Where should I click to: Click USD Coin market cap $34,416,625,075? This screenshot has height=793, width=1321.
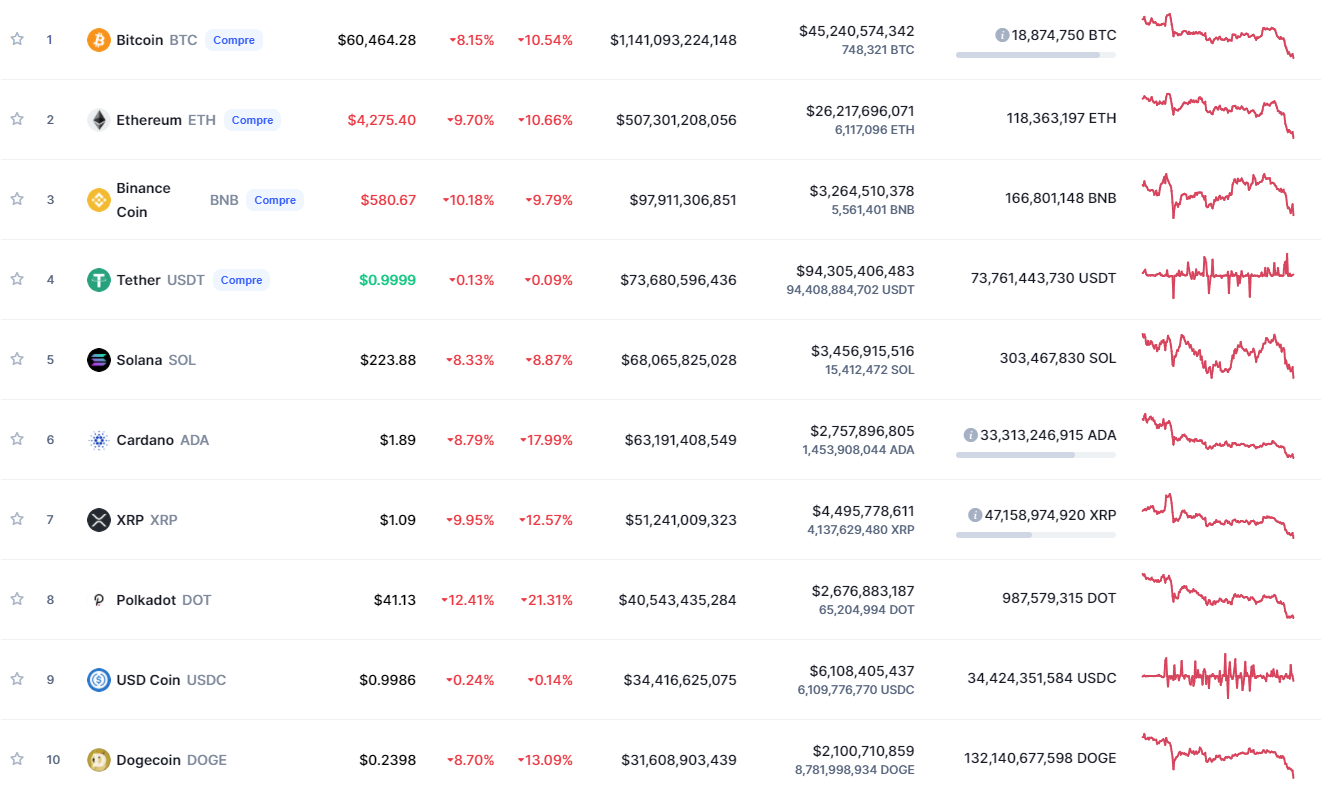pyautogui.click(x=680, y=680)
